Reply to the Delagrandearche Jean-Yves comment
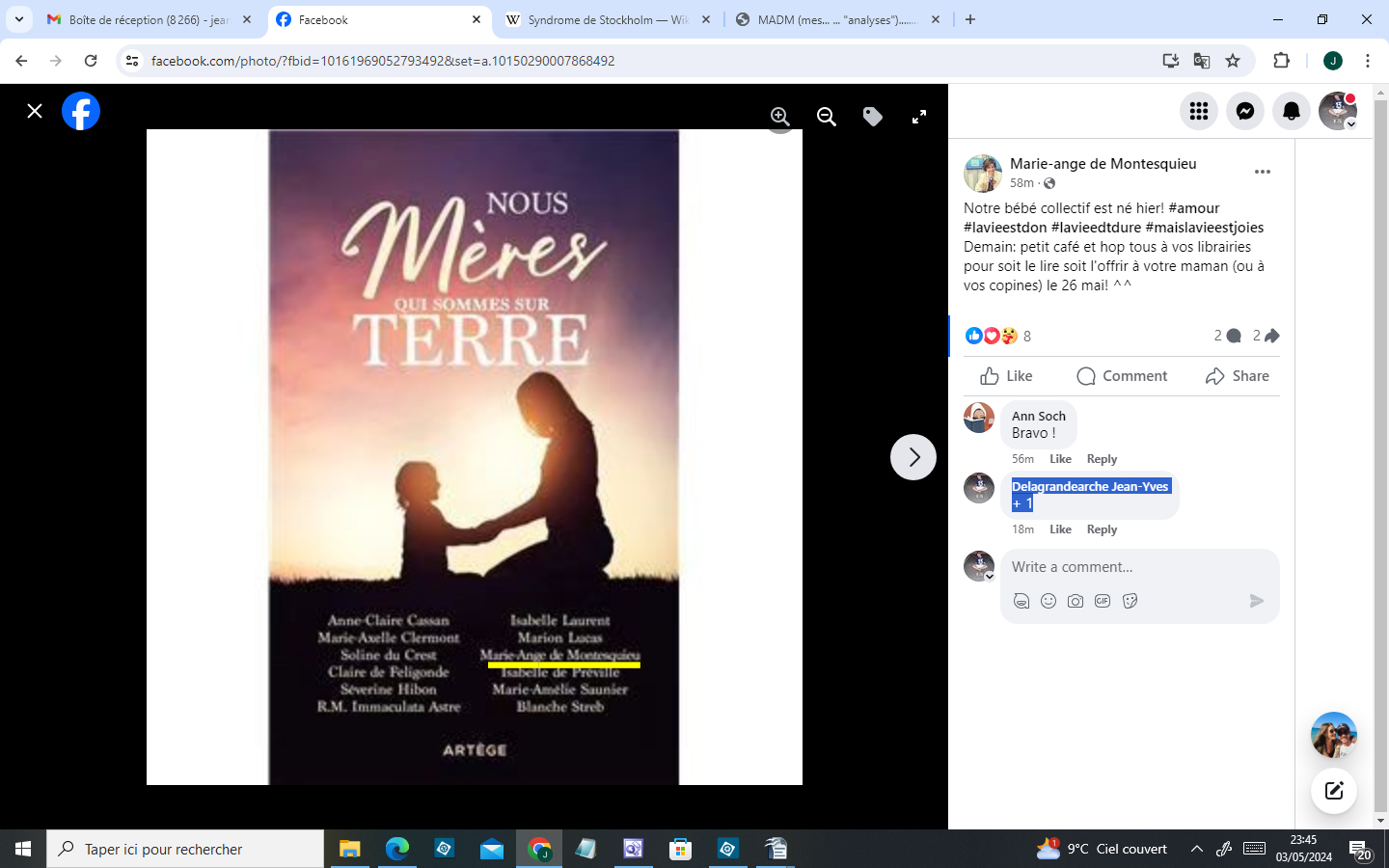 1102,529
